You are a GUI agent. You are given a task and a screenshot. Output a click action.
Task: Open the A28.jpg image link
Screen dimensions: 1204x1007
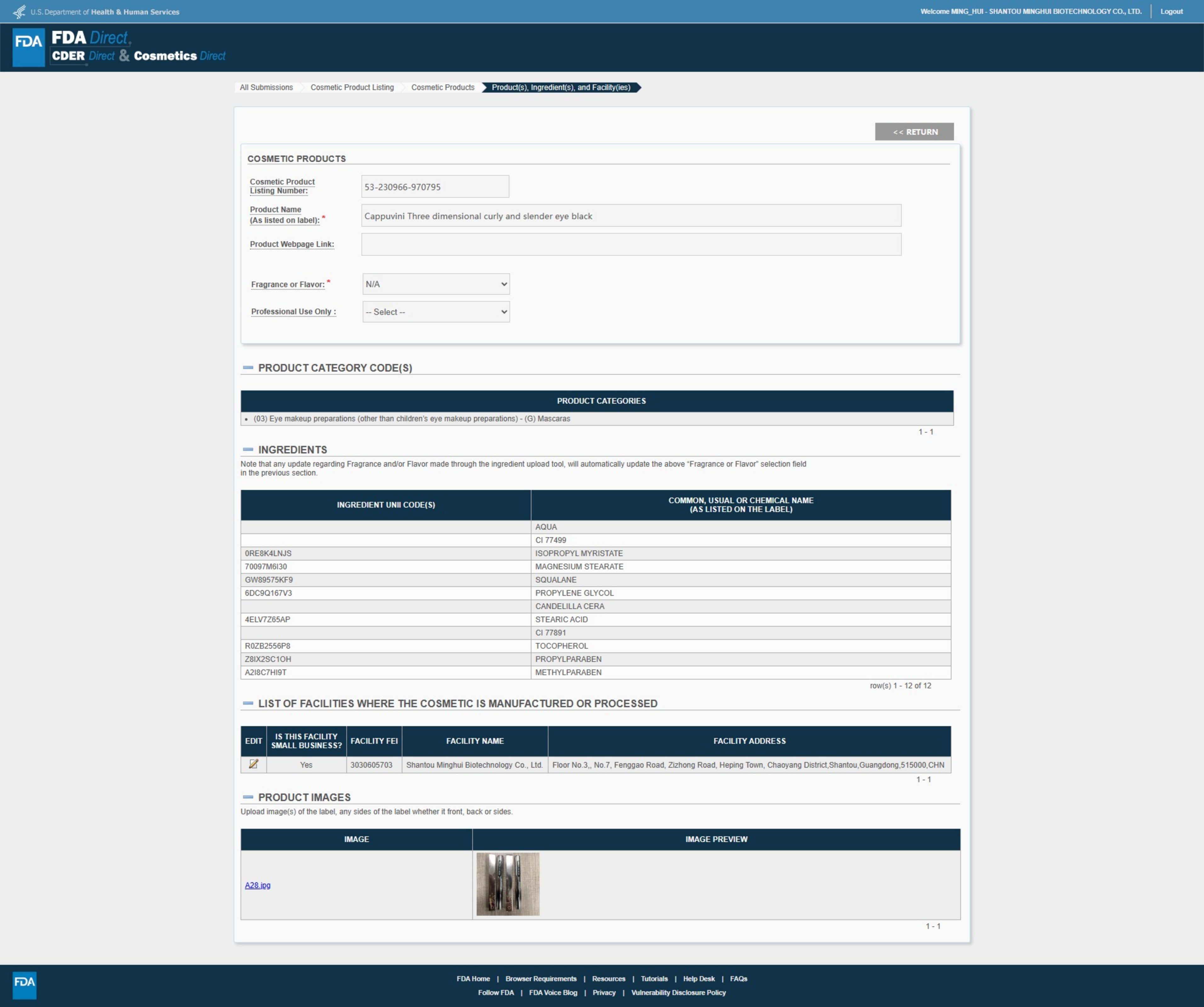258,885
